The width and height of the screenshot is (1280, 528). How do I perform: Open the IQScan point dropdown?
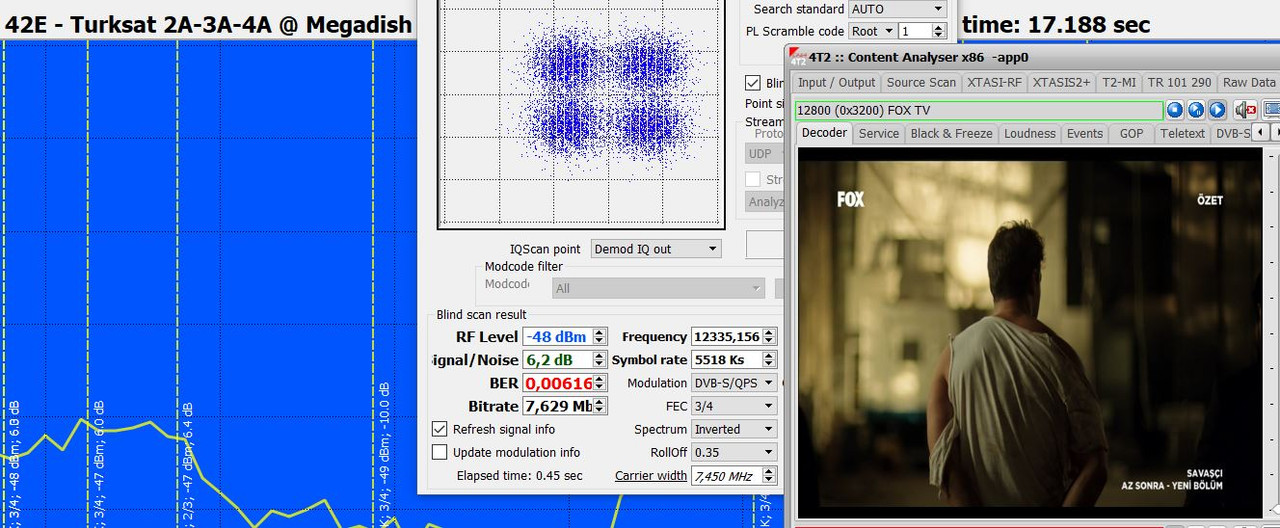656,249
